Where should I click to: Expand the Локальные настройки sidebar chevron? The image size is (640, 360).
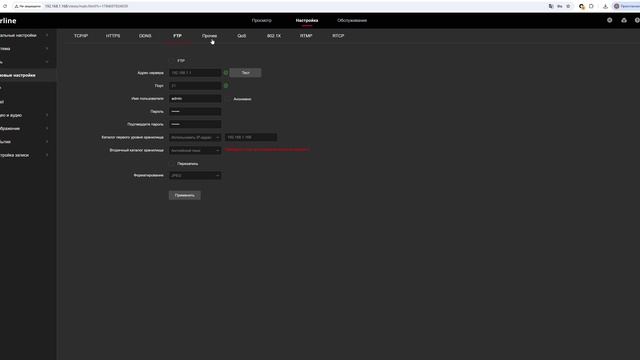coord(47,36)
